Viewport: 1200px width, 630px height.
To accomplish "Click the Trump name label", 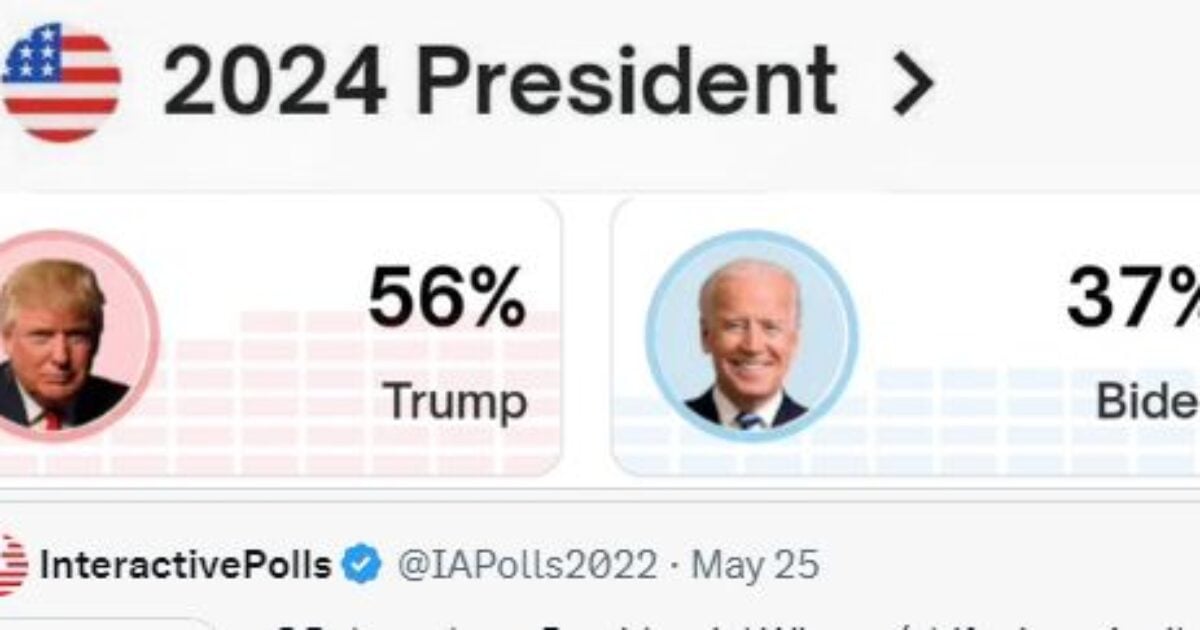I will (456, 402).
